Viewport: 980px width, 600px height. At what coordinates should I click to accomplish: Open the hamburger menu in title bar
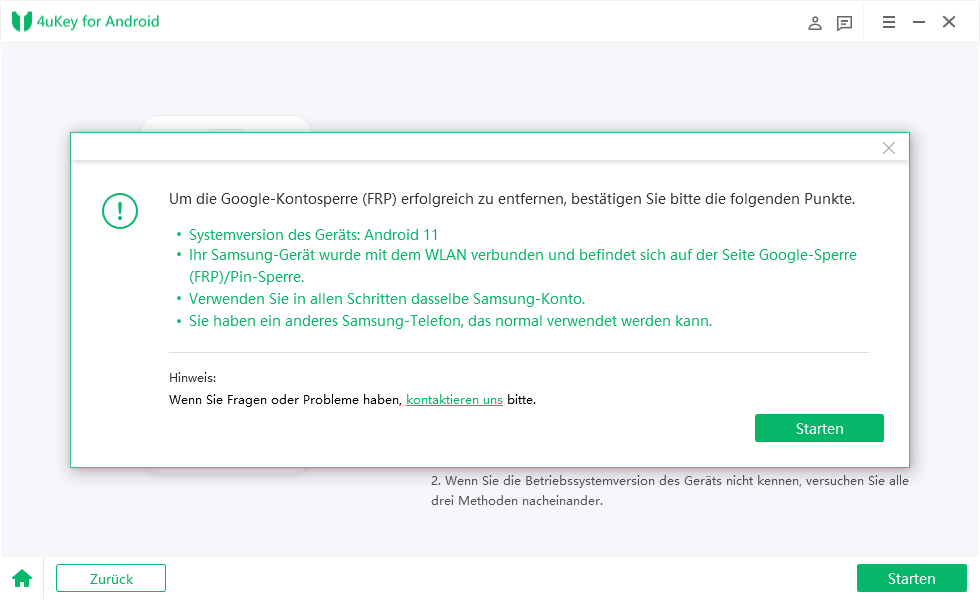[888, 22]
